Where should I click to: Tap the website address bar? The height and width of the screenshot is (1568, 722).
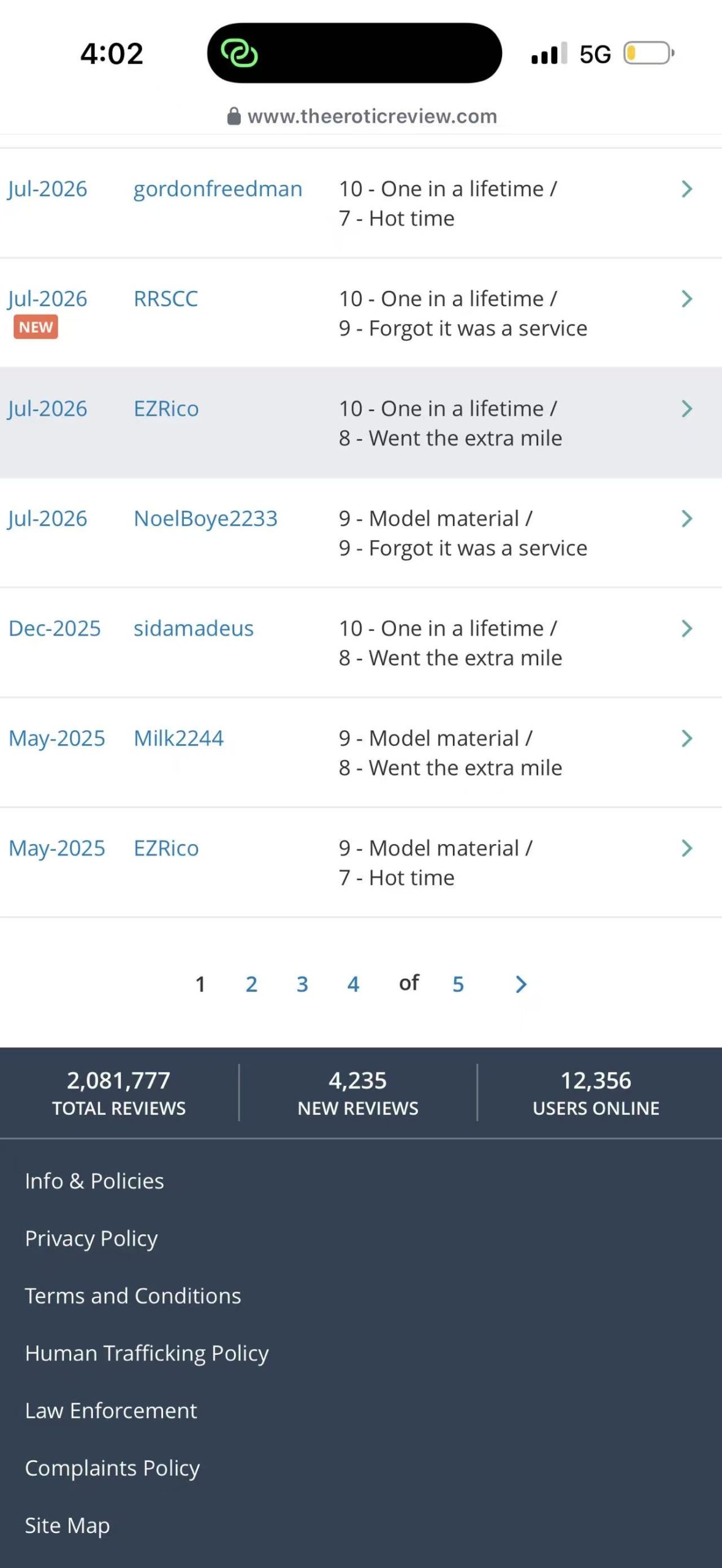pos(362,116)
